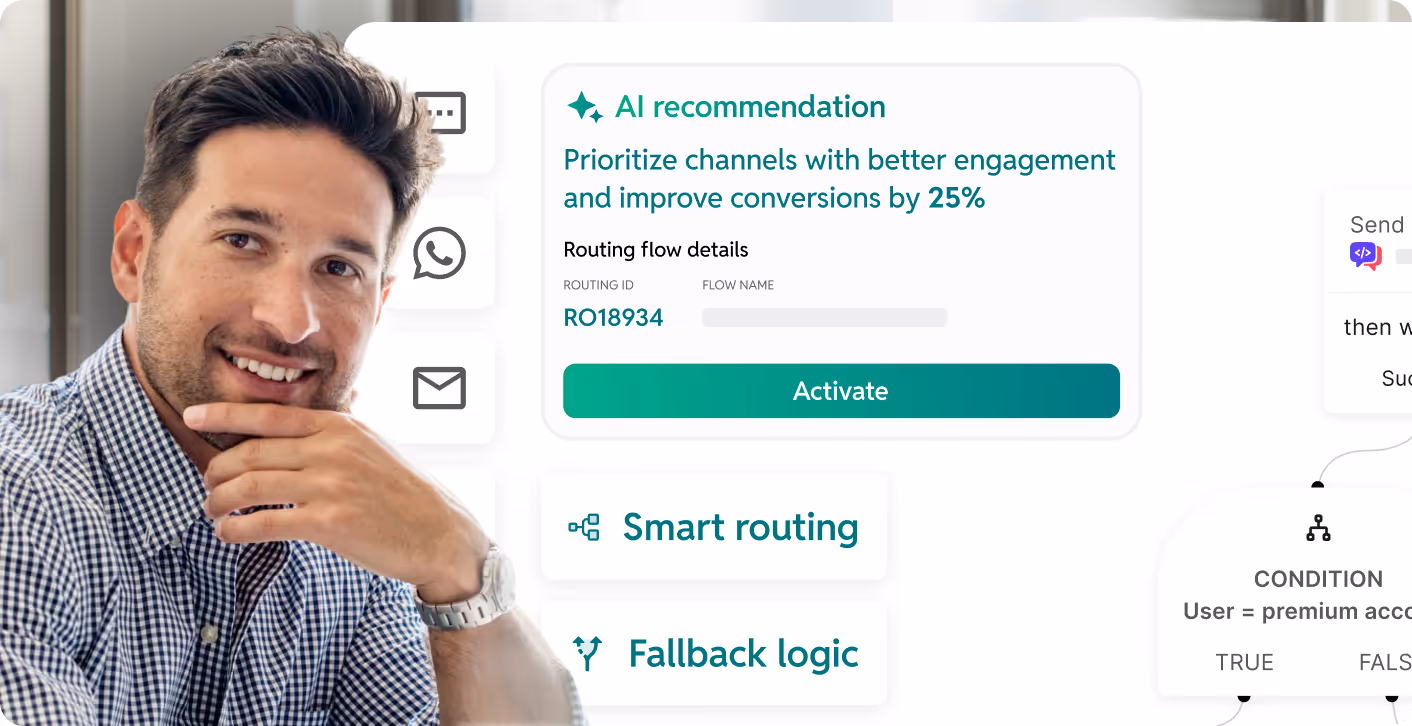Screen dimensions: 1412x726
Task: Click the AI recommendation heading
Action: (x=750, y=107)
